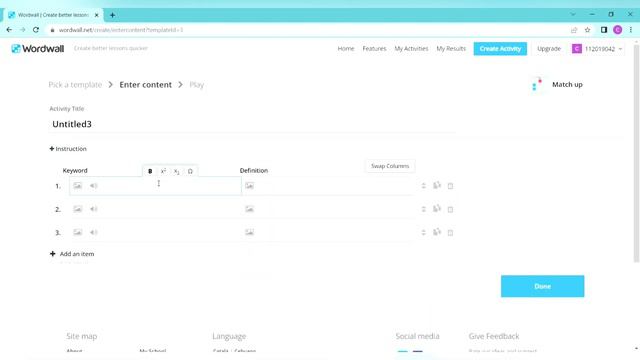This screenshot has width=640, height=360.
Task: Open the Features page
Action: tap(374, 49)
